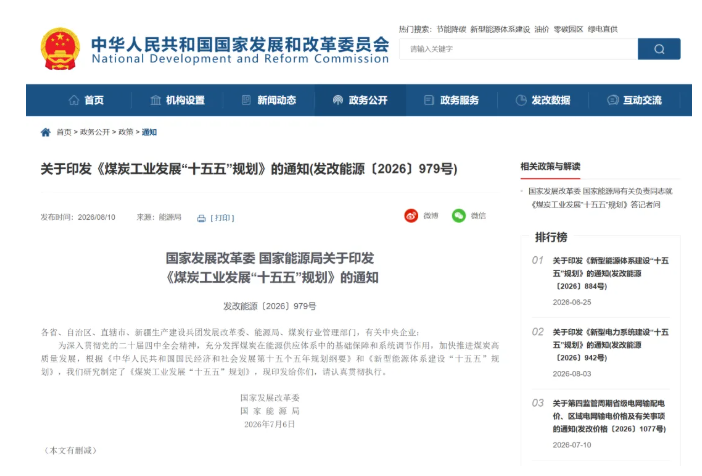Share via the Weibo icon

[x=411, y=216]
